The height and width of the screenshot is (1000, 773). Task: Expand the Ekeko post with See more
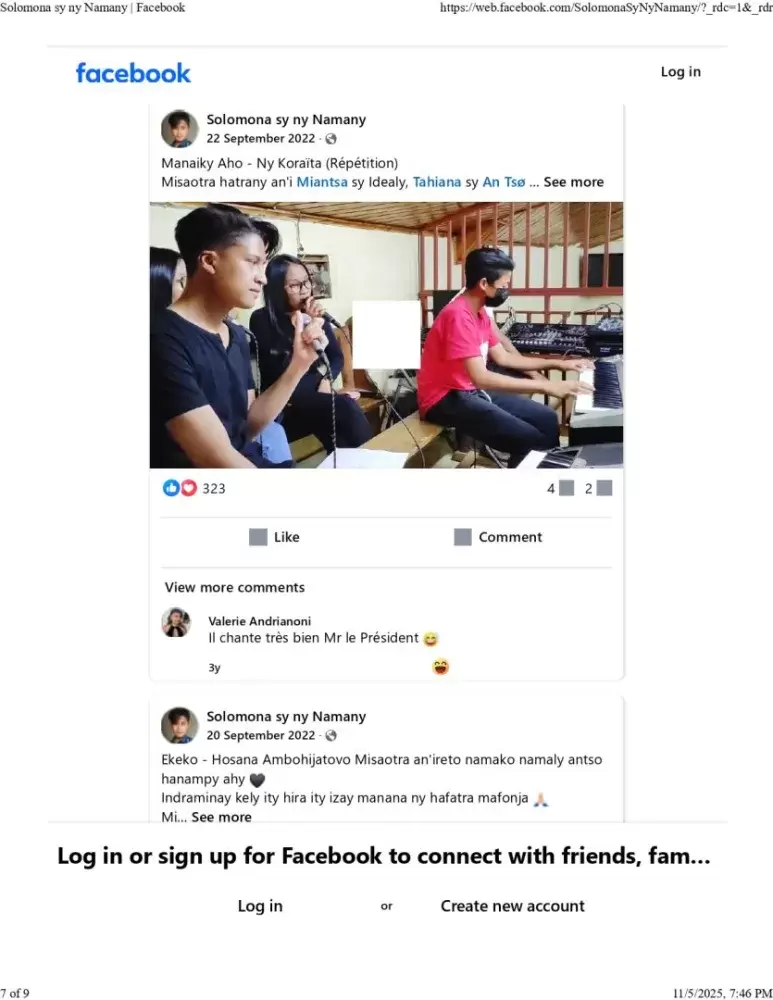tap(221, 817)
